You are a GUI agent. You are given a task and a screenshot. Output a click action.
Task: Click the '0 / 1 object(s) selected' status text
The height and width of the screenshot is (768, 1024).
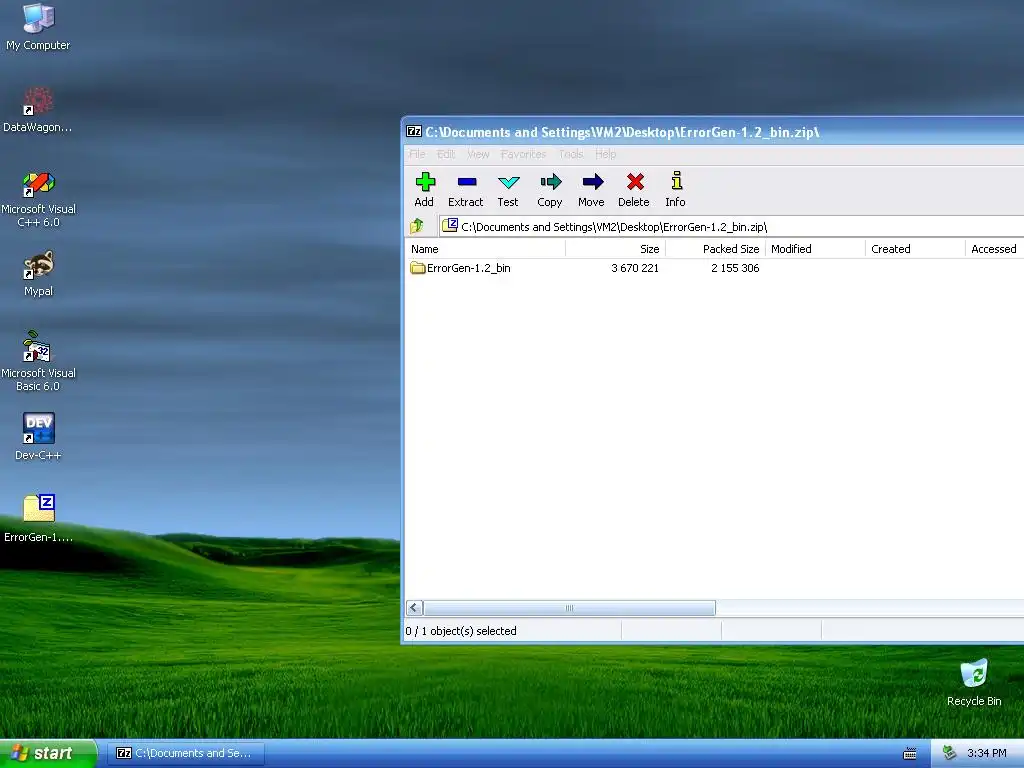click(461, 631)
